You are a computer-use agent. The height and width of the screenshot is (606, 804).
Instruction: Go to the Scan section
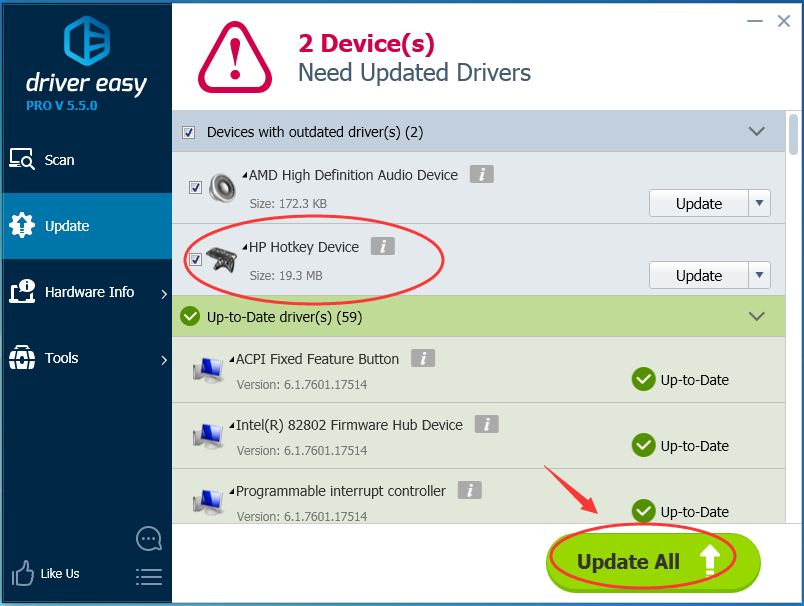click(x=59, y=160)
